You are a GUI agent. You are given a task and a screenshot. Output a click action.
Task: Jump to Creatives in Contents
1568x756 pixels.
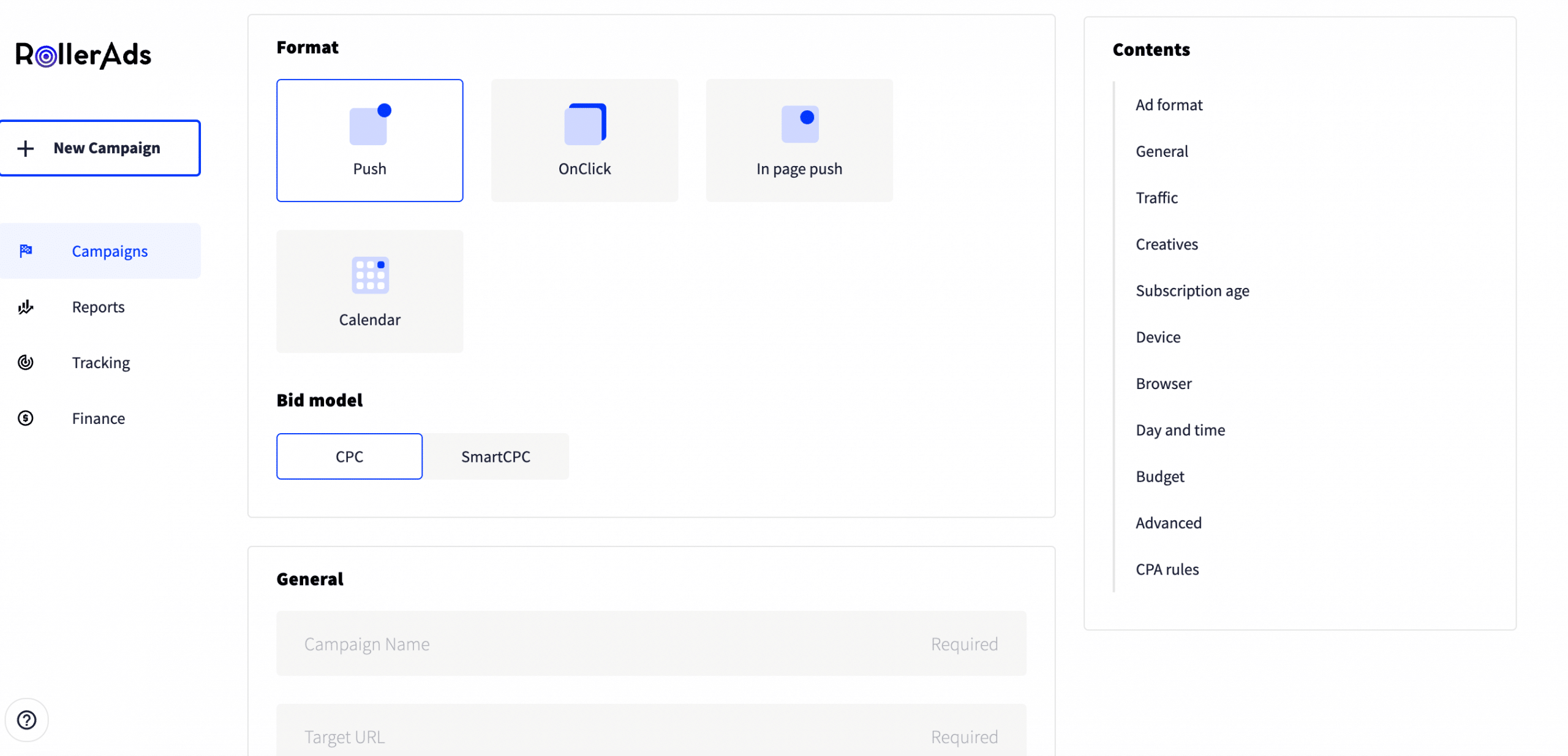pyautogui.click(x=1166, y=244)
